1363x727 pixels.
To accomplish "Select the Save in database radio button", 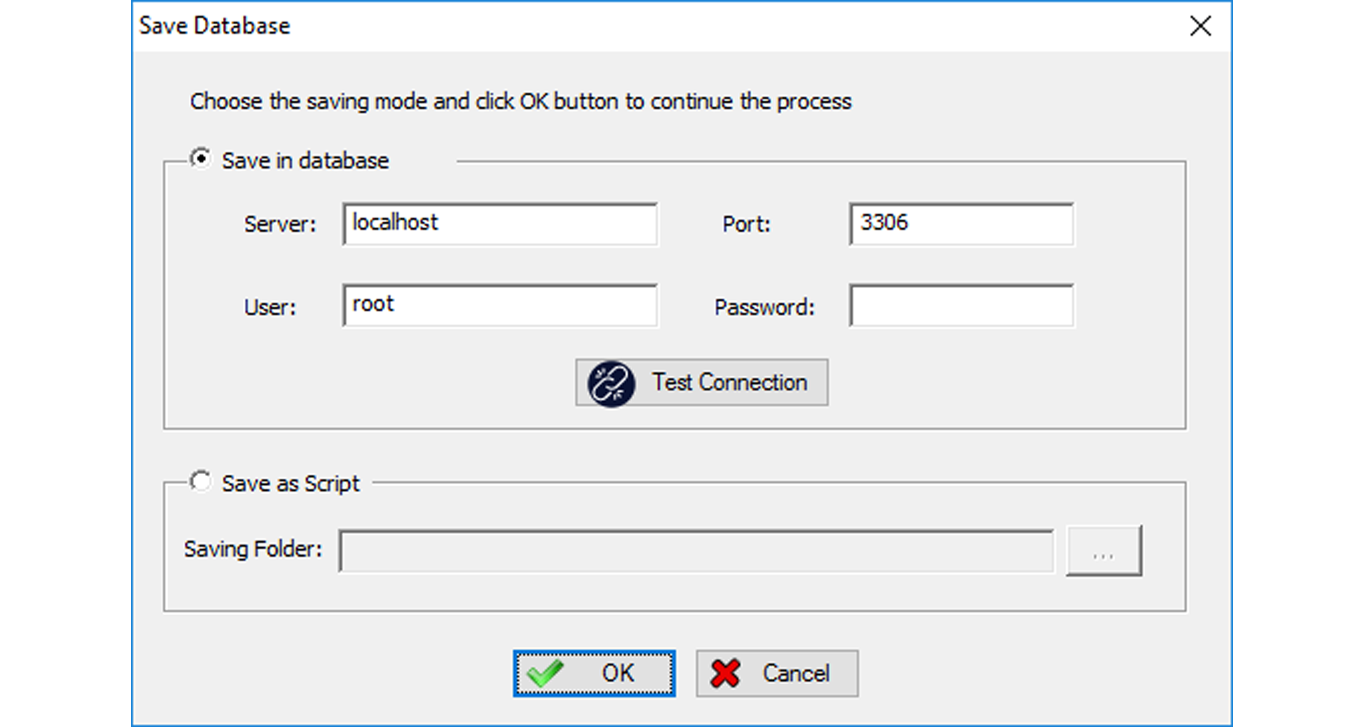I will pyautogui.click(x=201, y=159).
